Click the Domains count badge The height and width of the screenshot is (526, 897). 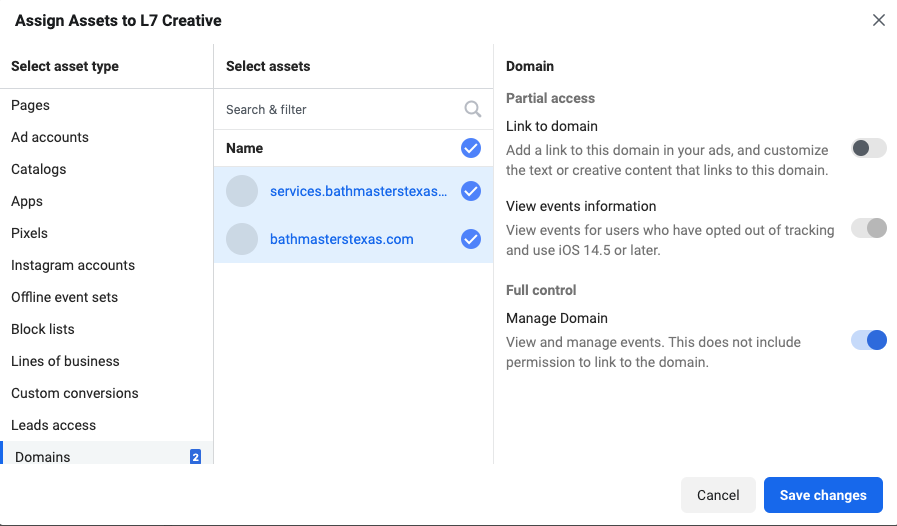pyautogui.click(x=195, y=457)
